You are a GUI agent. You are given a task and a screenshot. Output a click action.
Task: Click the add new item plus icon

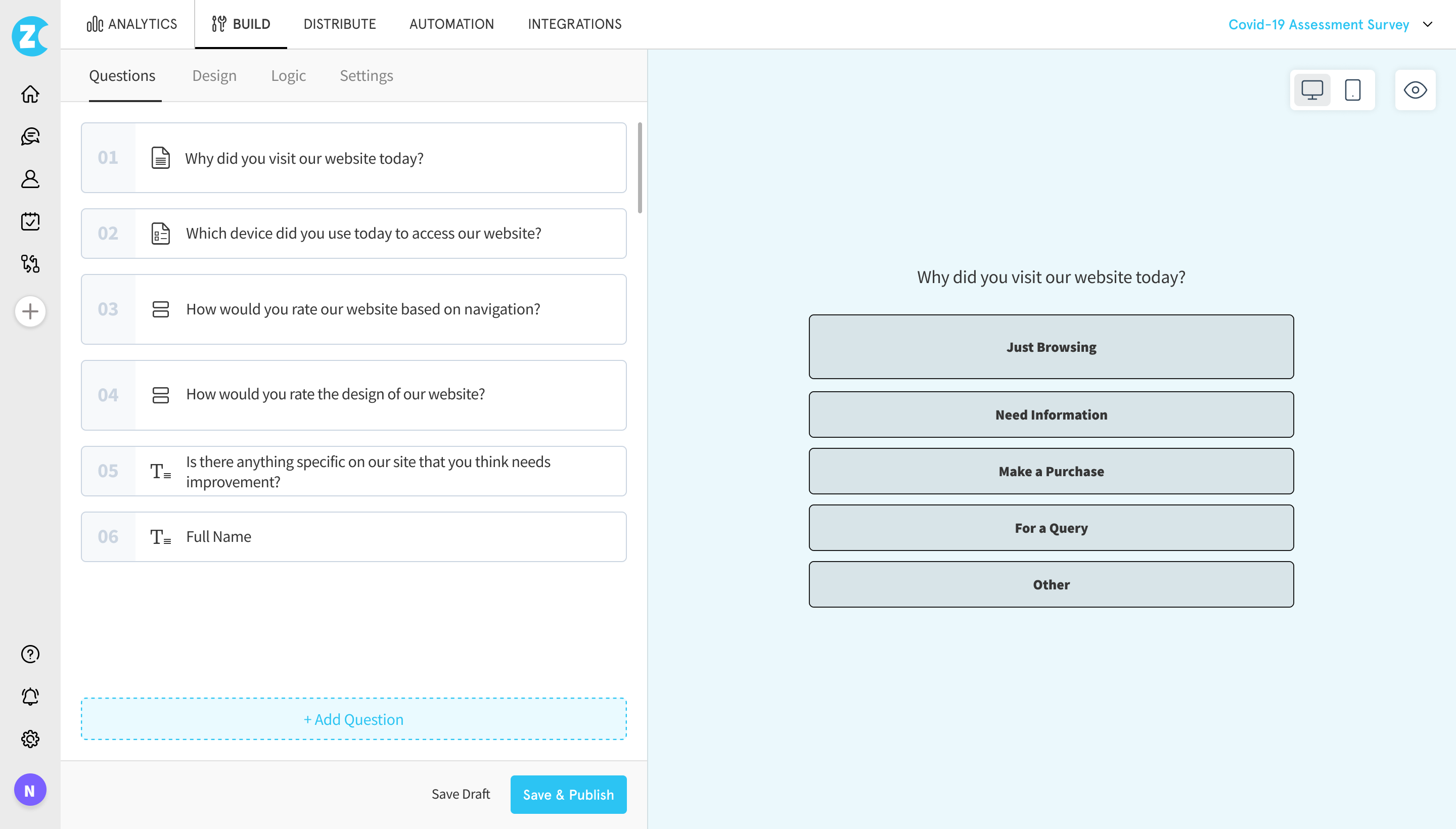point(30,311)
